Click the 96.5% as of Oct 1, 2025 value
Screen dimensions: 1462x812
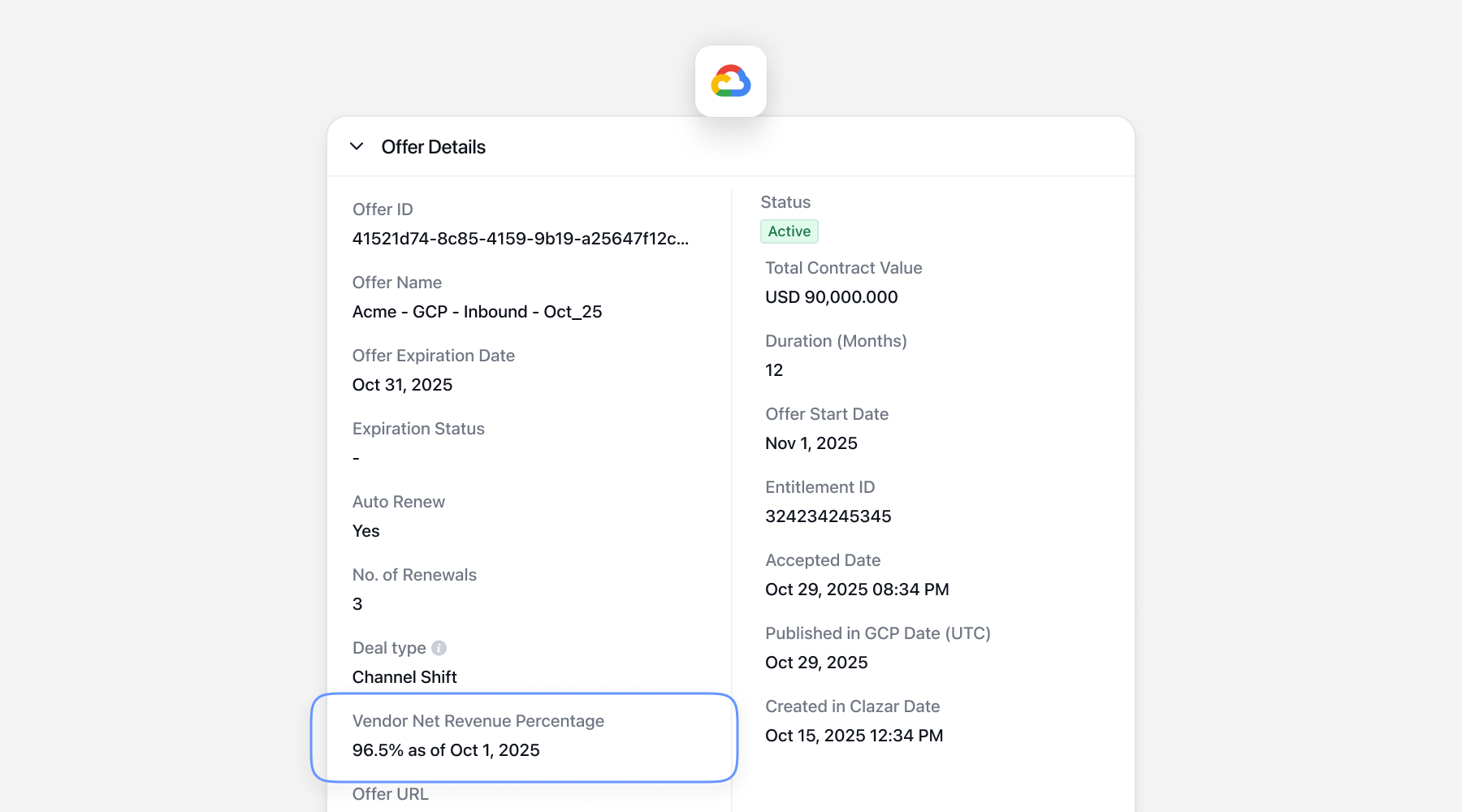click(446, 750)
